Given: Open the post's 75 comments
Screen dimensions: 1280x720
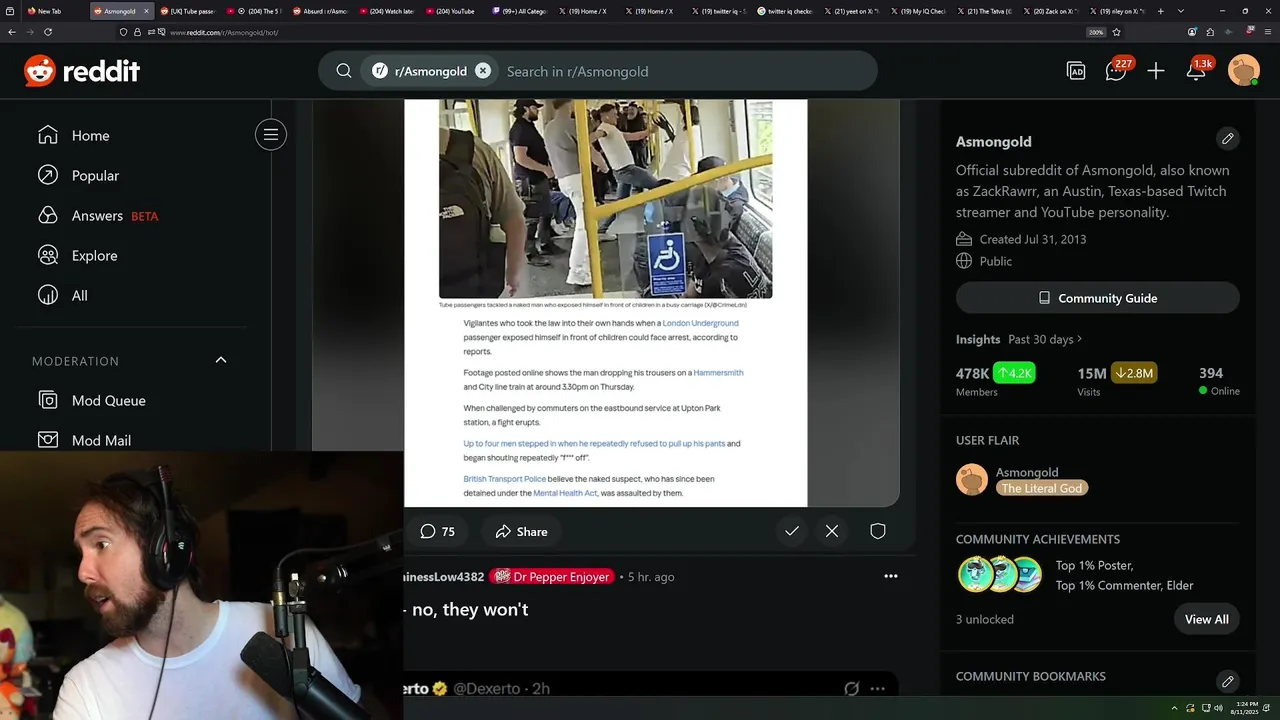Looking at the screenshot, I should click(437, 531).
